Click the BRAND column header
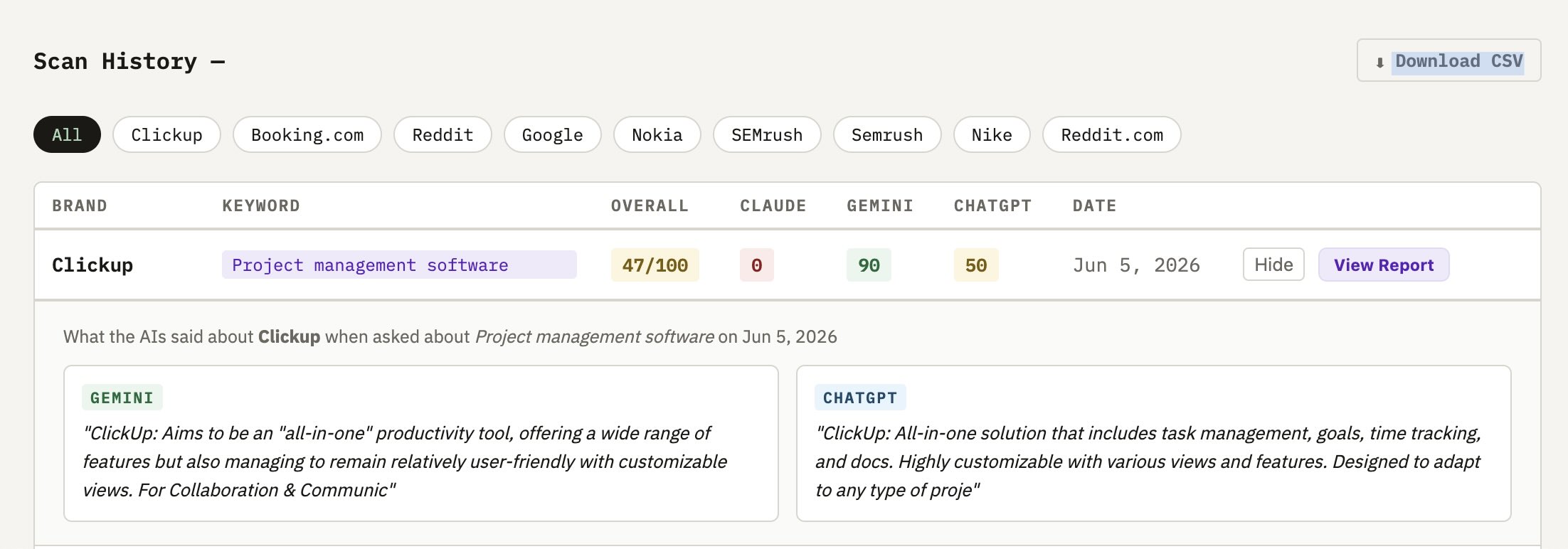The image size is (1568, 549). pyautogui.click(x=80, y=206)
